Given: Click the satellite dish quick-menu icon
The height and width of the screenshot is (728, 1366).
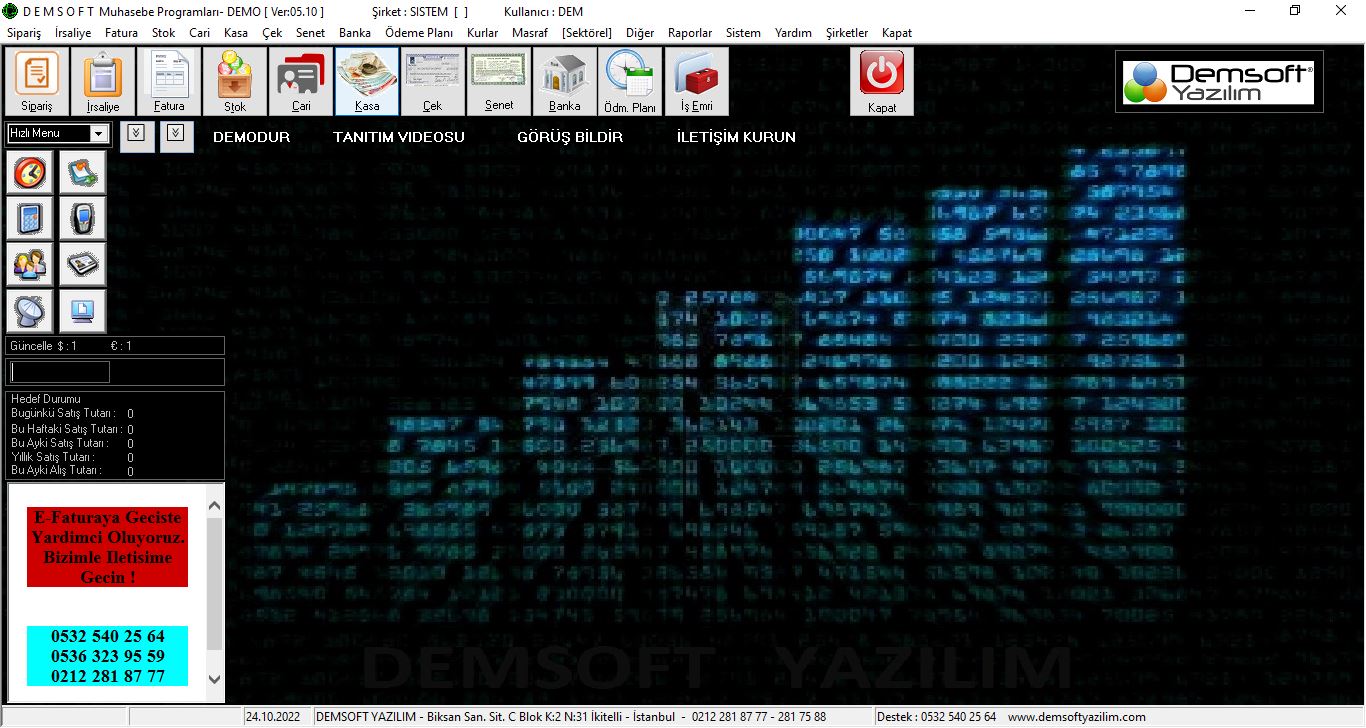Looking at the screenshot, I should pos(30,311).
